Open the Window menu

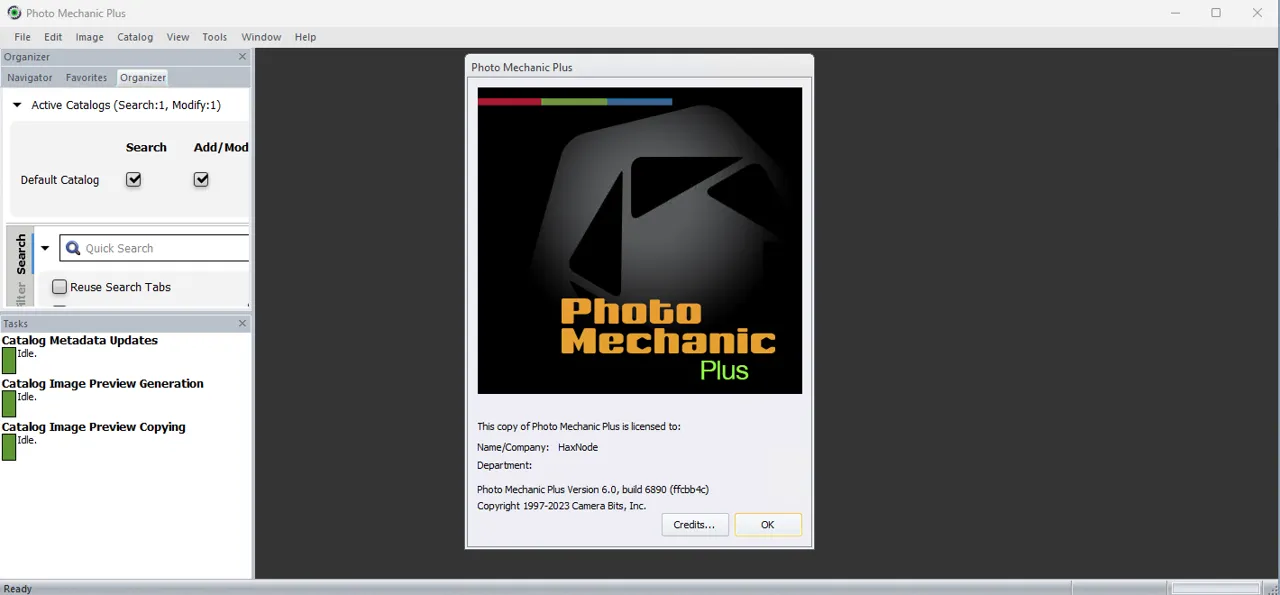tap(261, 37)
